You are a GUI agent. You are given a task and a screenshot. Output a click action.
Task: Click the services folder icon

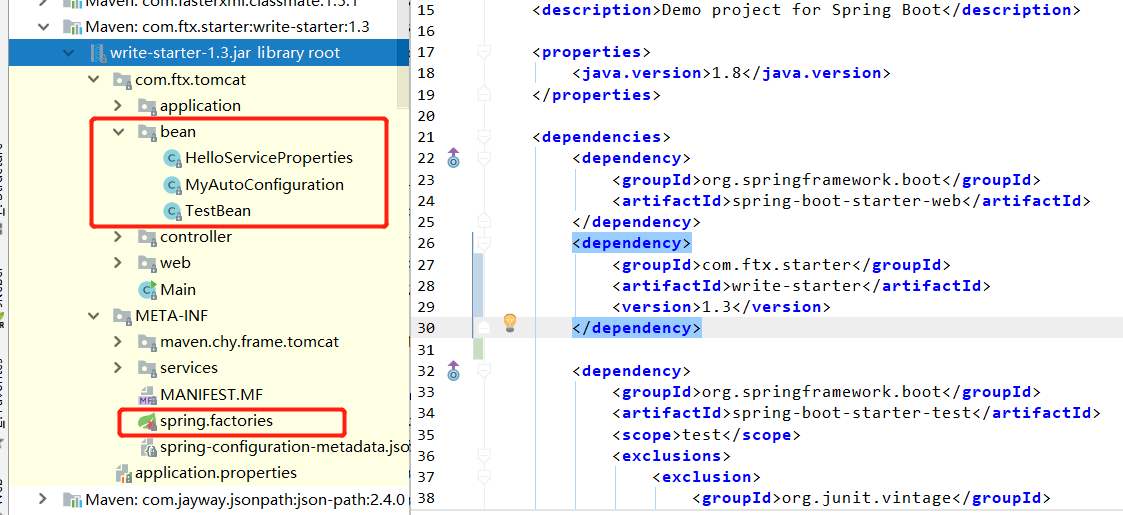tap(148, 368)
